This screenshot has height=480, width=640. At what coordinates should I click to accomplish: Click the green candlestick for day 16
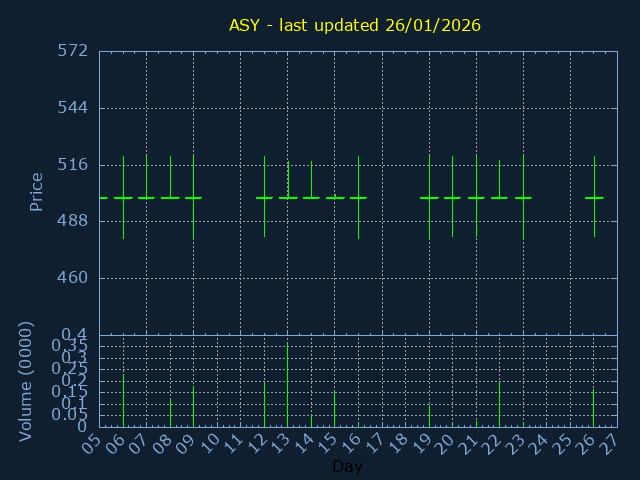point(358,197)
